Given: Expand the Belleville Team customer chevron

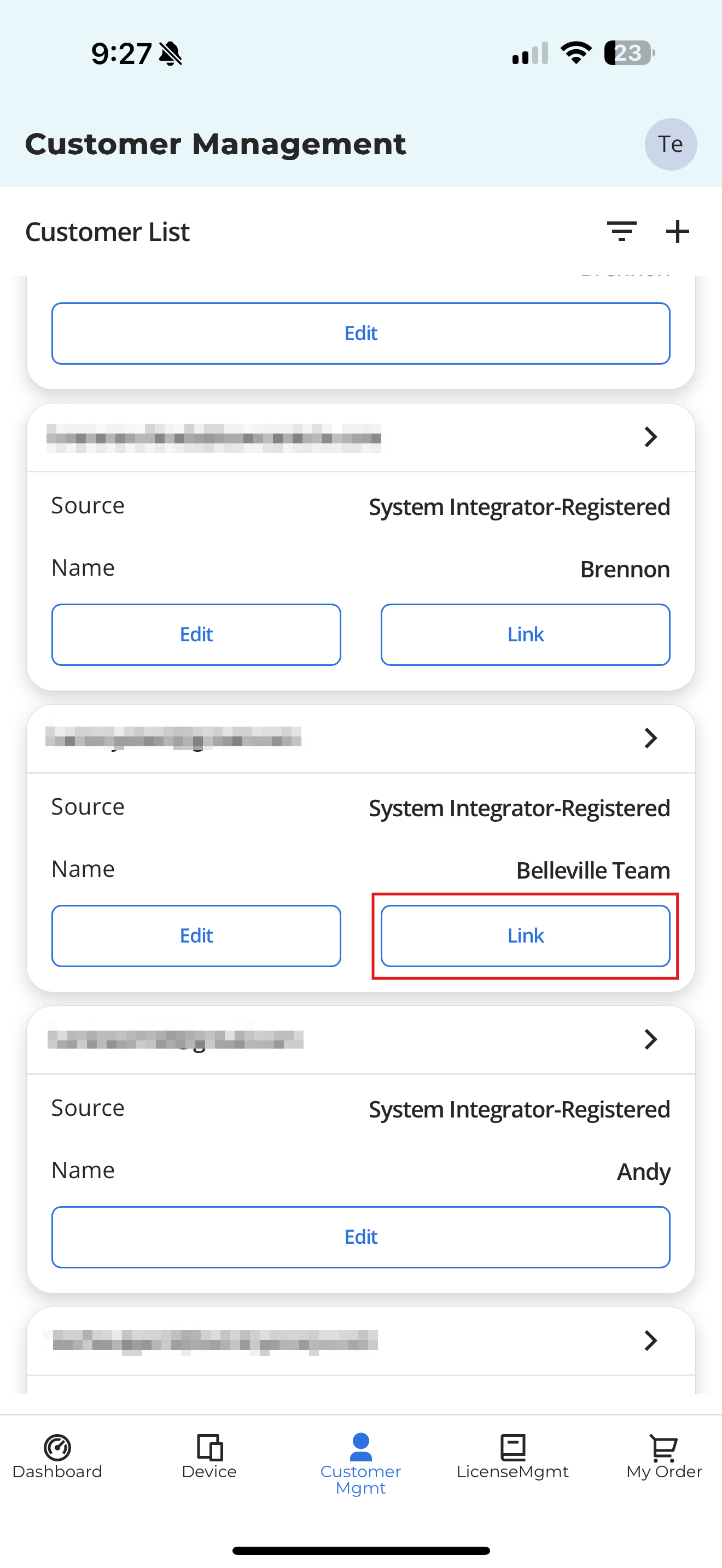Looking at the screenshot, I should coord(650,738).
